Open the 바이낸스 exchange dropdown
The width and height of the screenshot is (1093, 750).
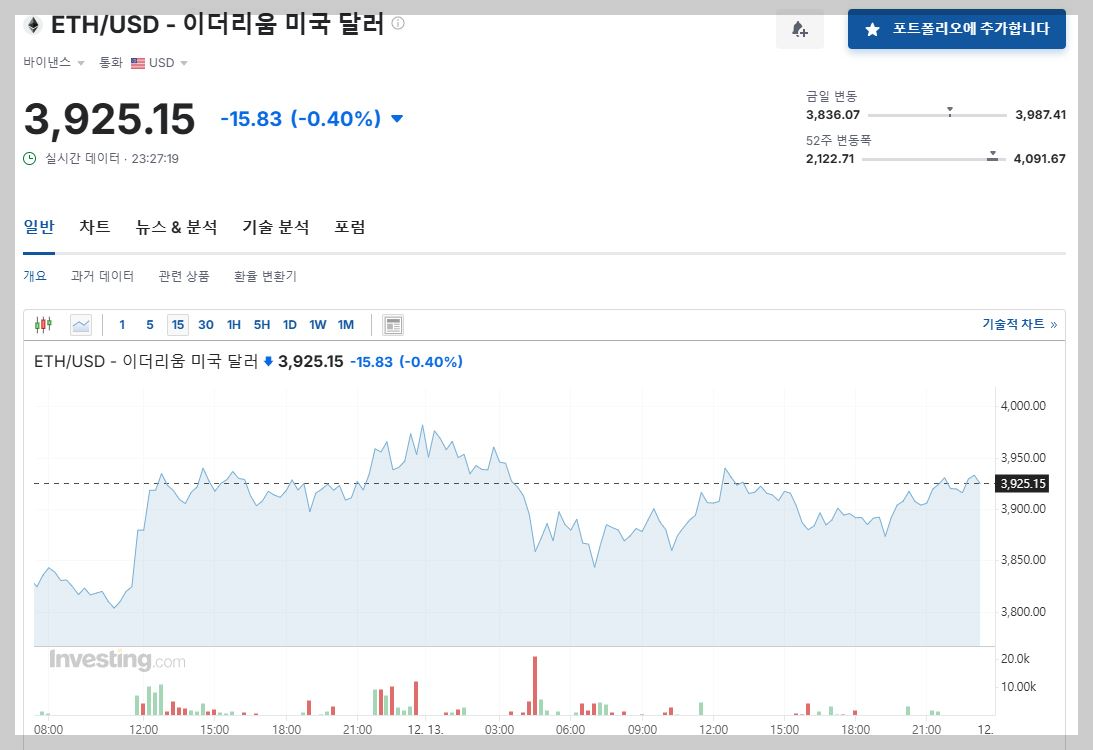pyautogui.click(x=54, y=63)
